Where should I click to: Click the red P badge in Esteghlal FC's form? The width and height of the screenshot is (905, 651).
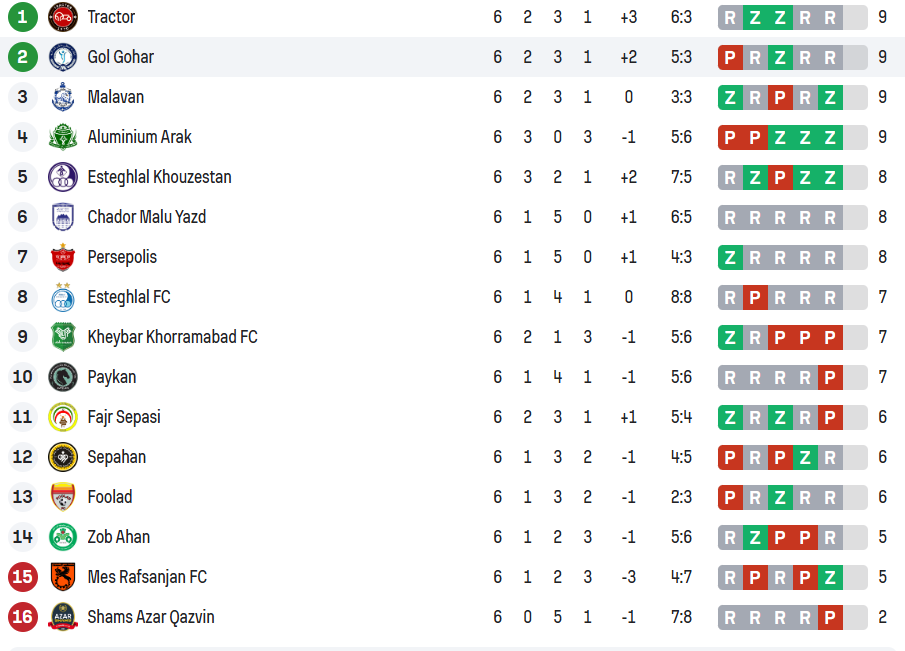[x=755, y=297]
